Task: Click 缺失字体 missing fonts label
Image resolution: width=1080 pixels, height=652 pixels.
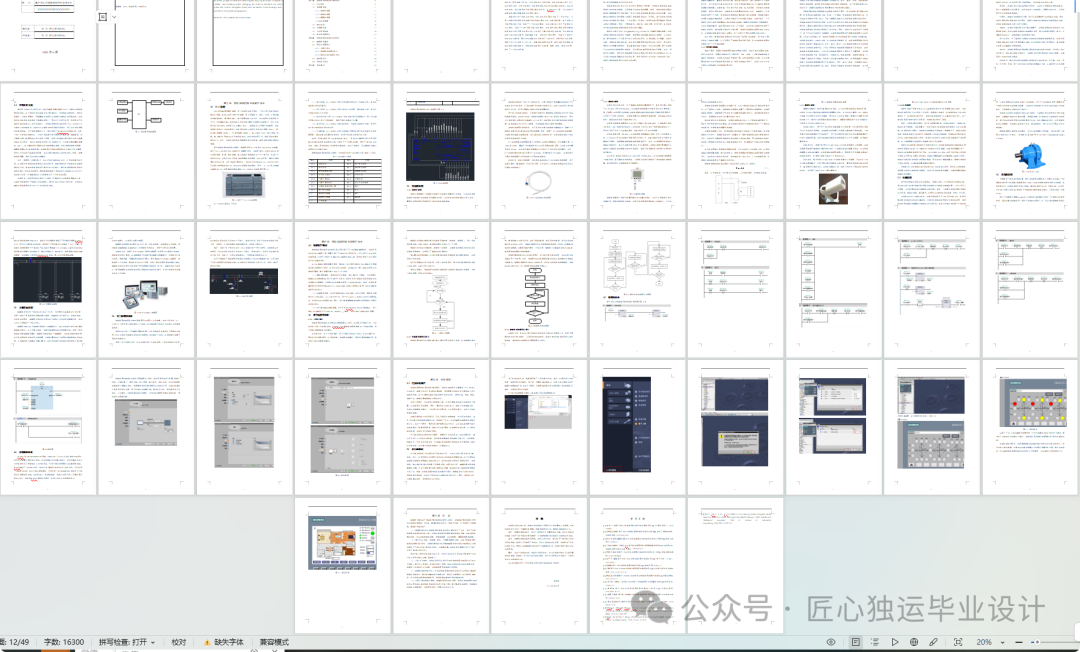Action: [x=229, y=642]
